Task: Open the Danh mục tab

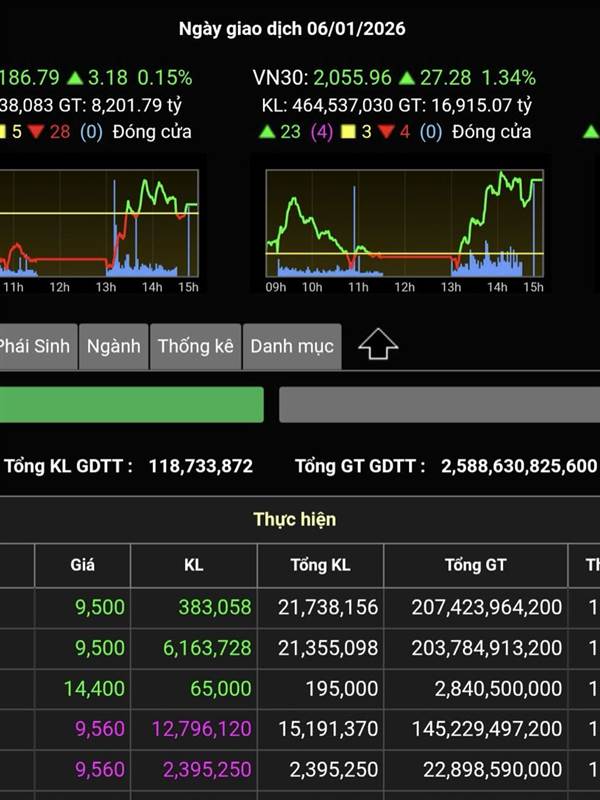Action: pos(291,346)
